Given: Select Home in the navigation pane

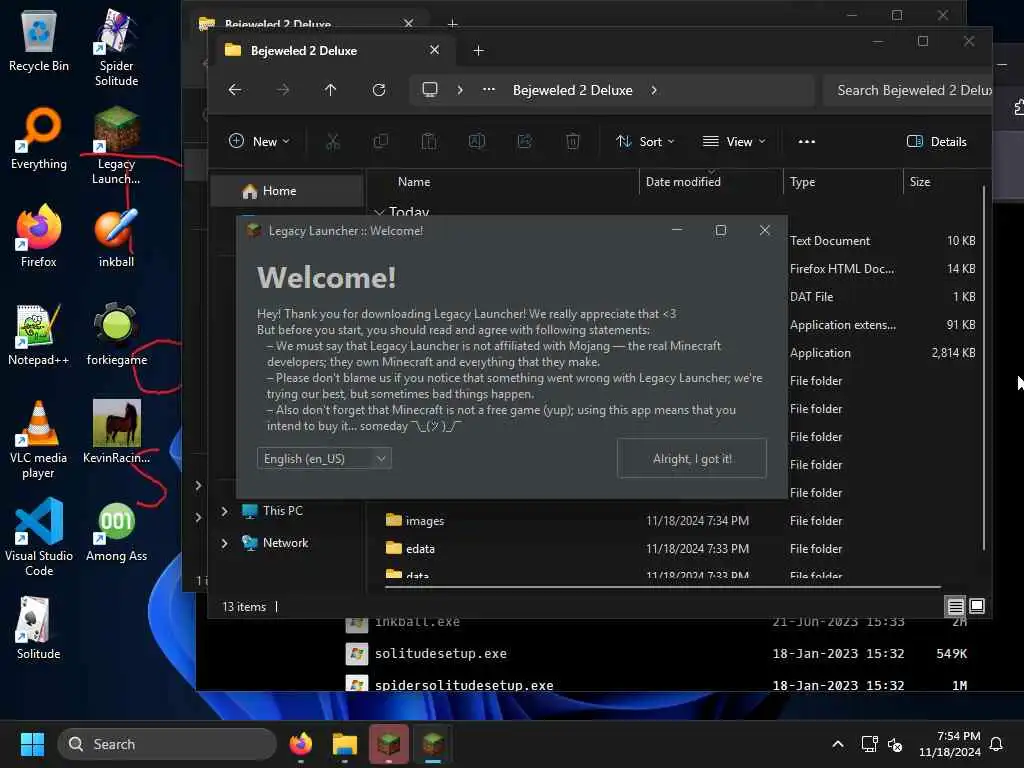Looking at the screenshot, I should coord(287,191).
